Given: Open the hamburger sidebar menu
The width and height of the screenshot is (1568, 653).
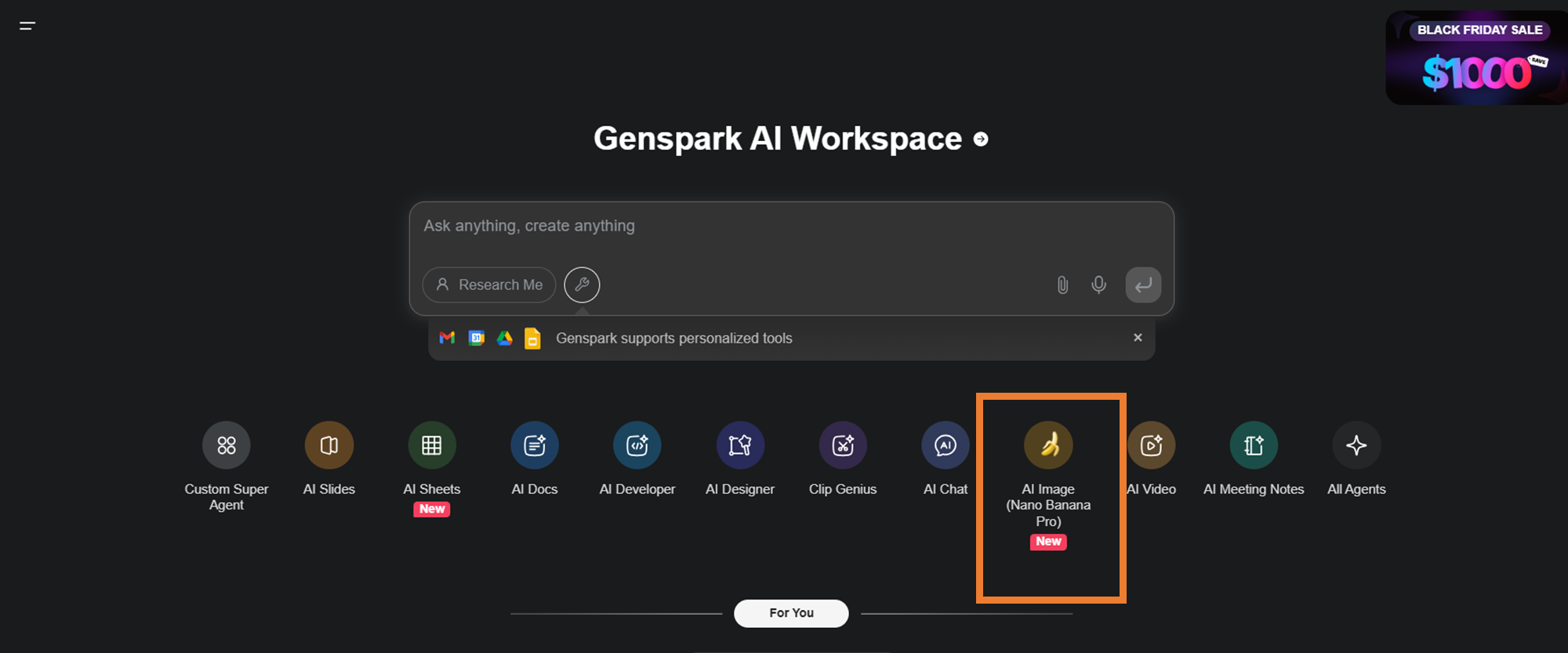Looking at the screenshot, I should [27, 26].
